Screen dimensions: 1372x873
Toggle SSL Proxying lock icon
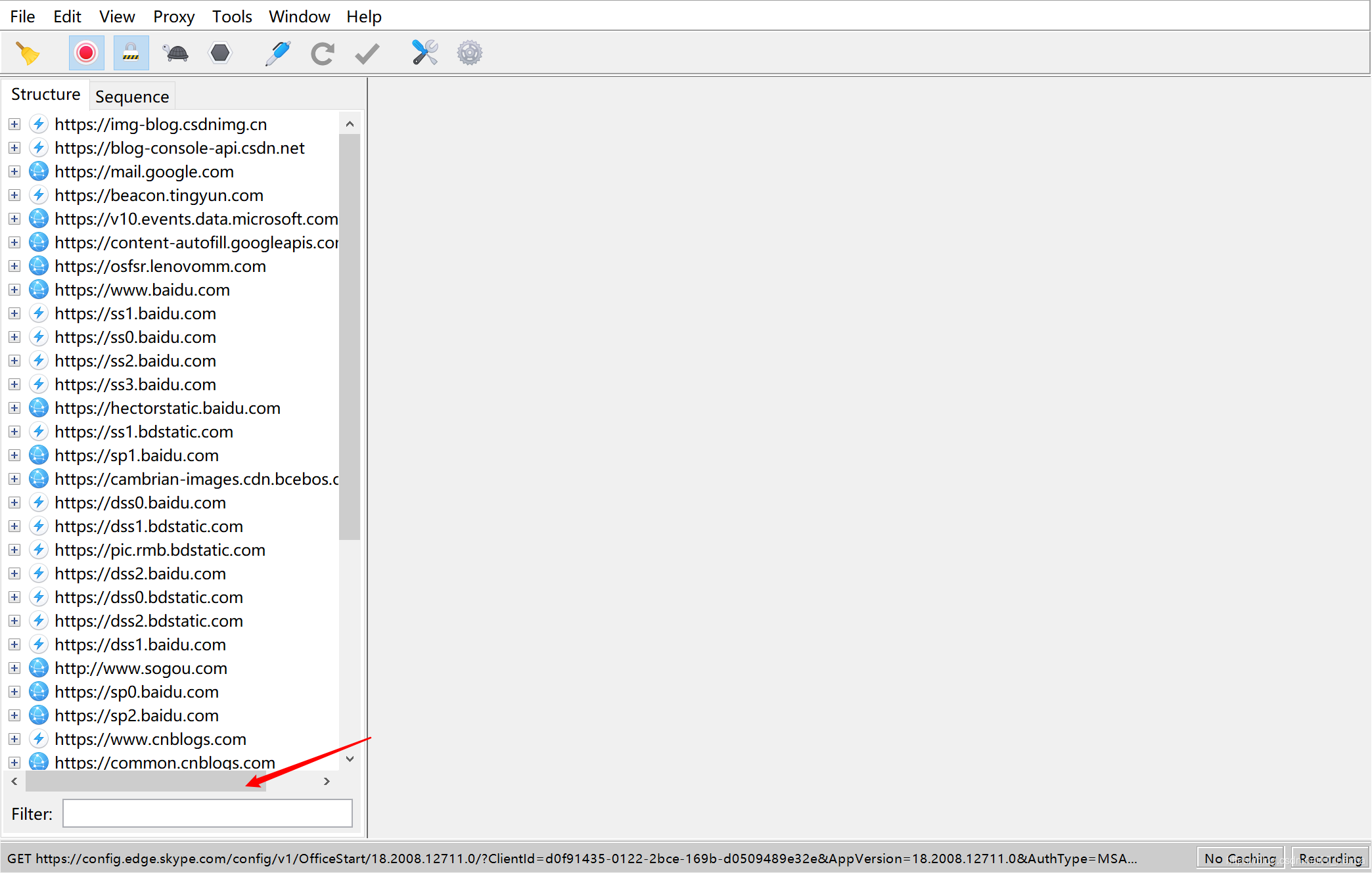click(131, 53)
